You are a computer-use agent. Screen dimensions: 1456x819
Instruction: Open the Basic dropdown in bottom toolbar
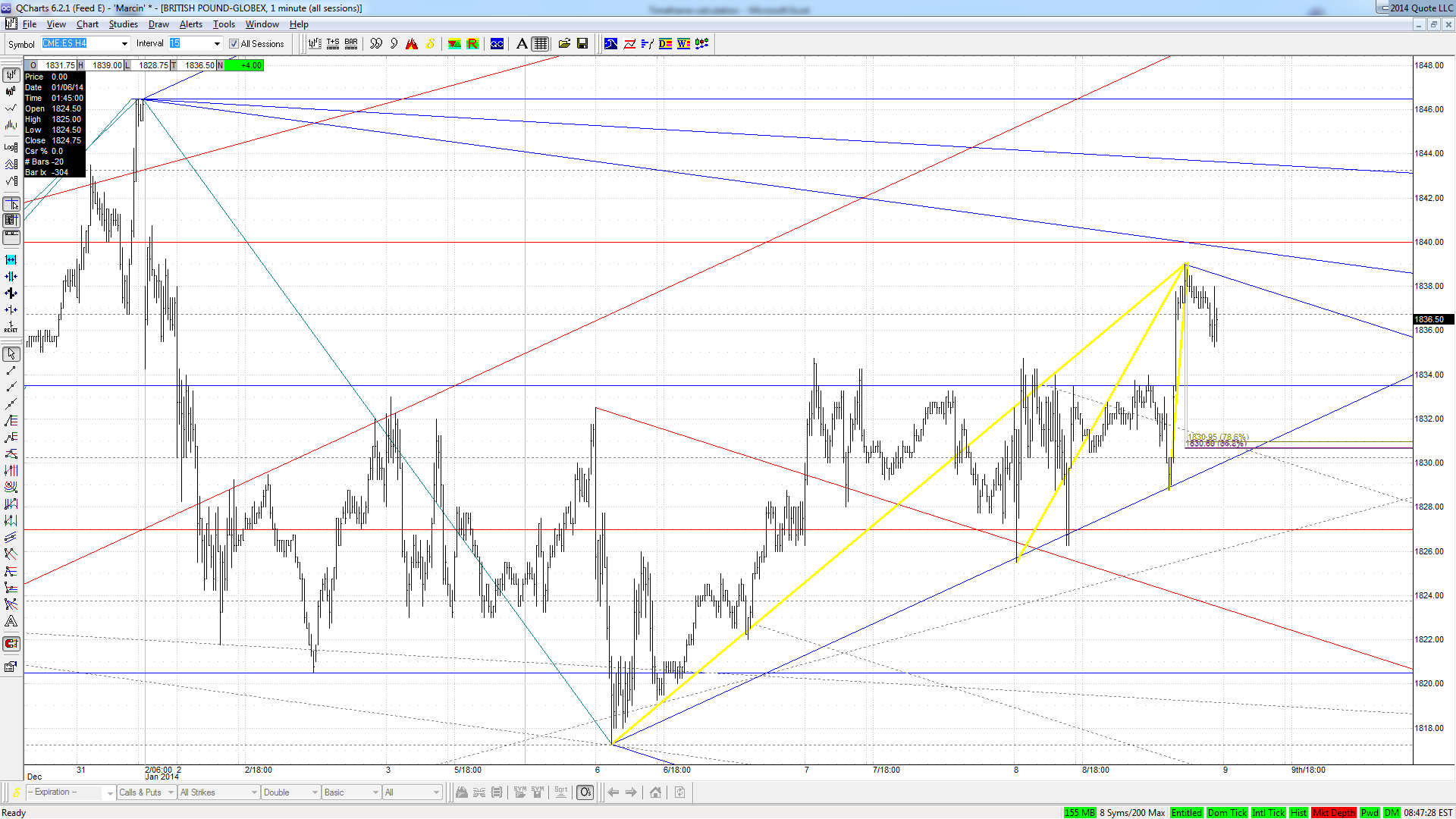click(x=351, y=792)
